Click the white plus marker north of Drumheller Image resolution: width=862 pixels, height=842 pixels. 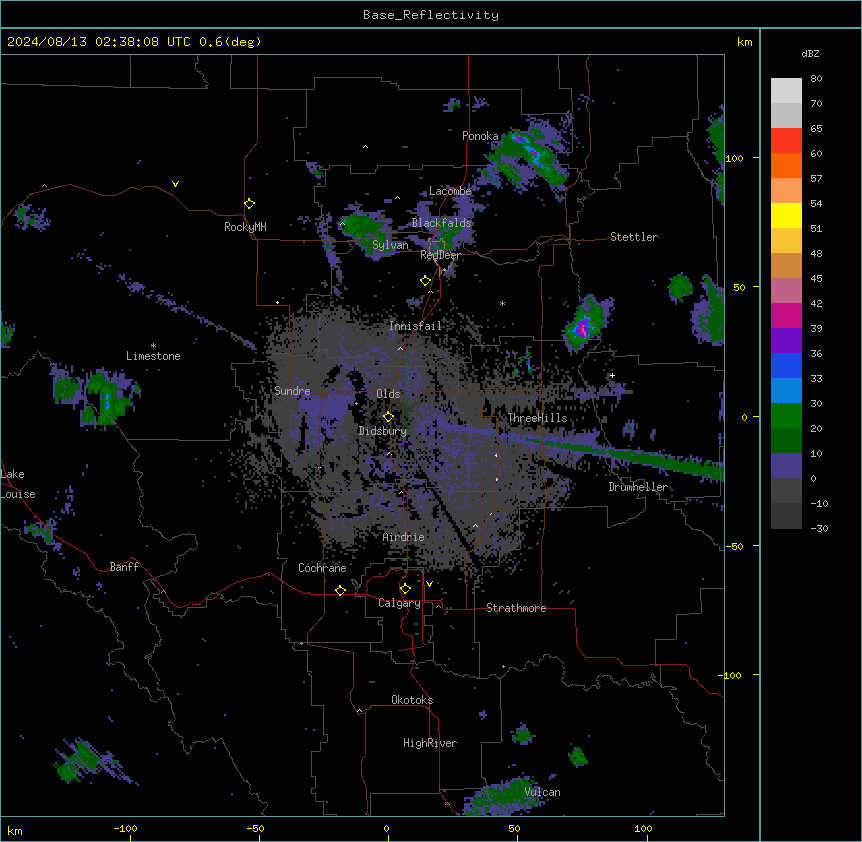(612, 375)
